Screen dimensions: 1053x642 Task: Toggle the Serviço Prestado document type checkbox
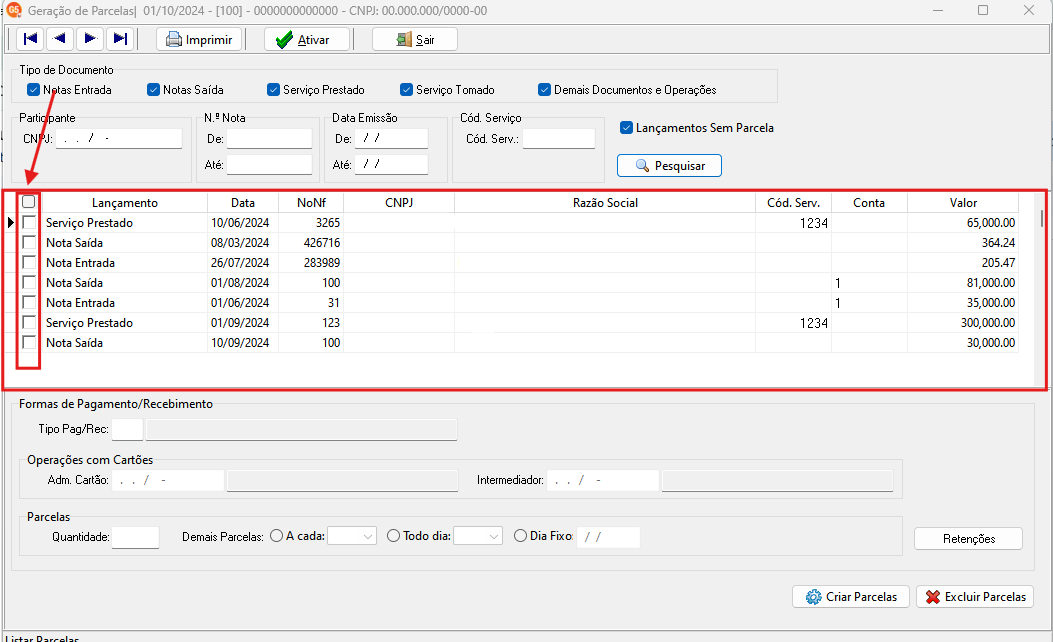tap(273, 89)
